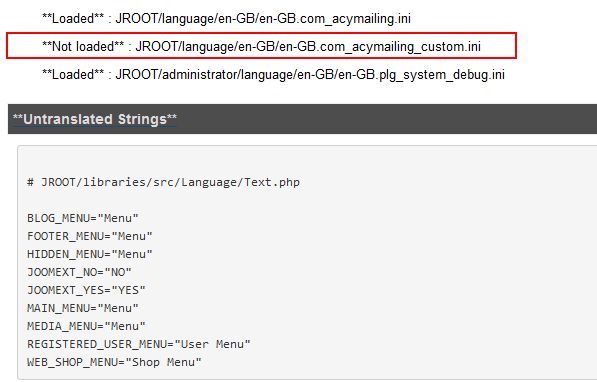Click the HIDDEN_MENU="Menu" line

click(90, 254)
